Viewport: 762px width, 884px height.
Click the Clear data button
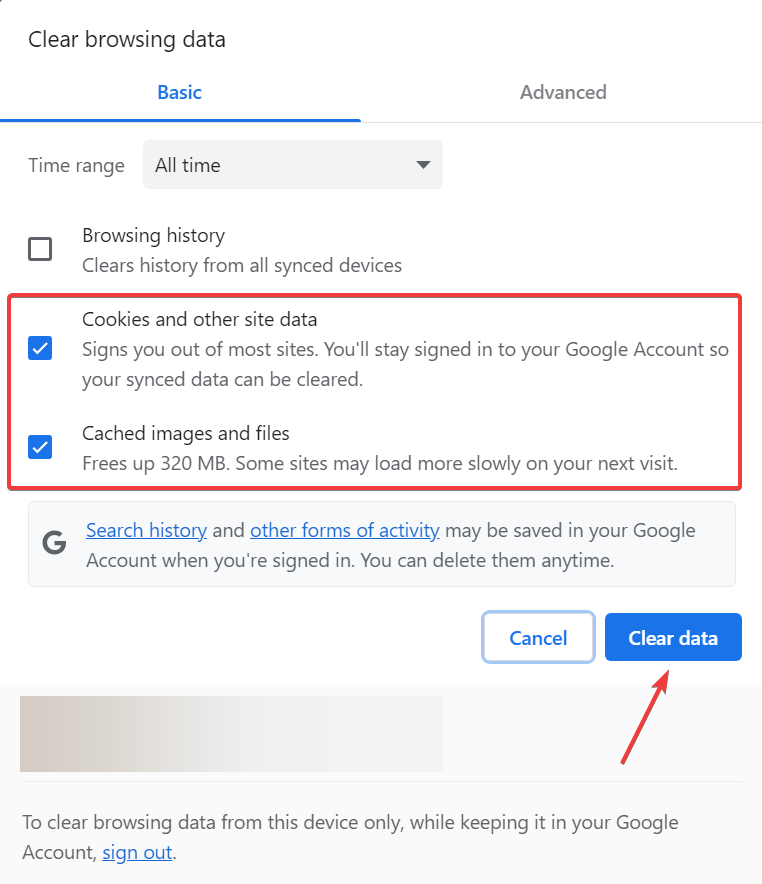click(673, 638)
